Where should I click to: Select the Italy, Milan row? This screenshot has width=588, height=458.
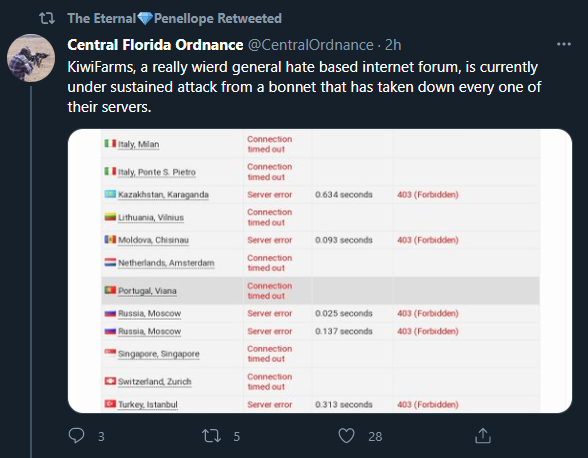[x=321, y=144]
